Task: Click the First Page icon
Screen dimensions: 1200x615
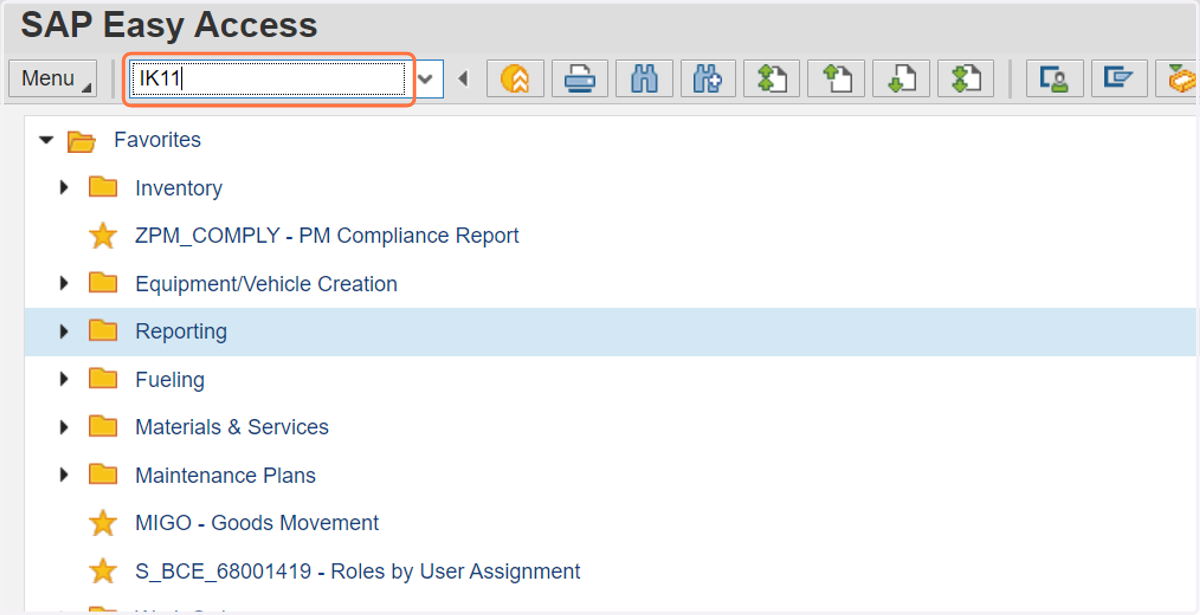Action: pos(772,78)
